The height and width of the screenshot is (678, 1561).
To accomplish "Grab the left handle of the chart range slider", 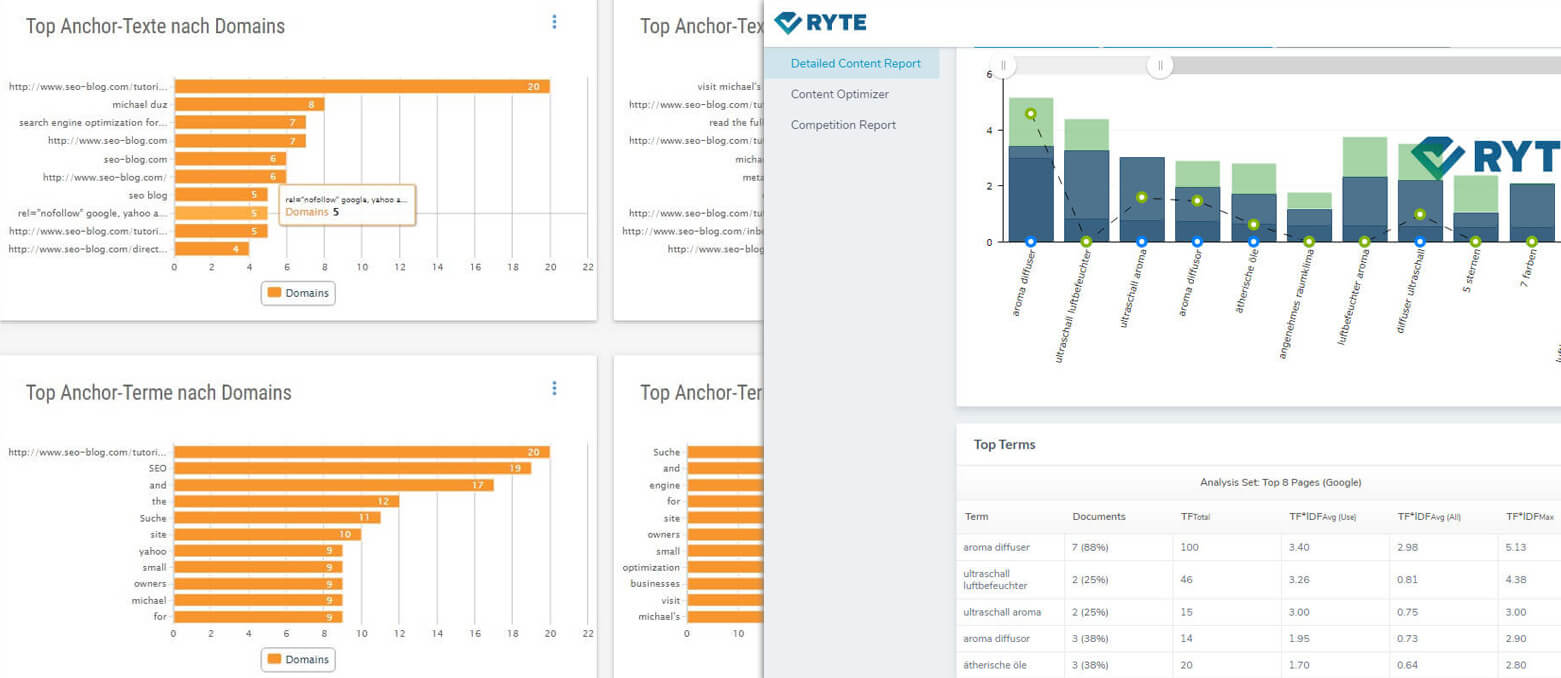I will [x=1003, y=66].
